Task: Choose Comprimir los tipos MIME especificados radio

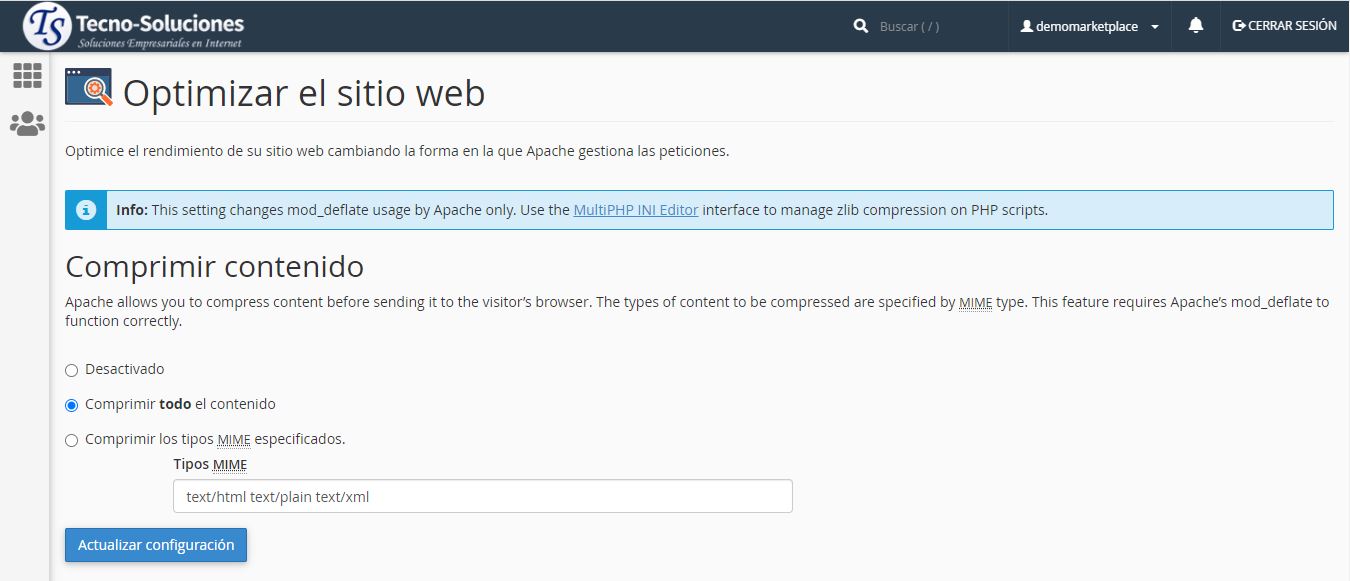Action: pyautogui.click(x=71, y=440)
